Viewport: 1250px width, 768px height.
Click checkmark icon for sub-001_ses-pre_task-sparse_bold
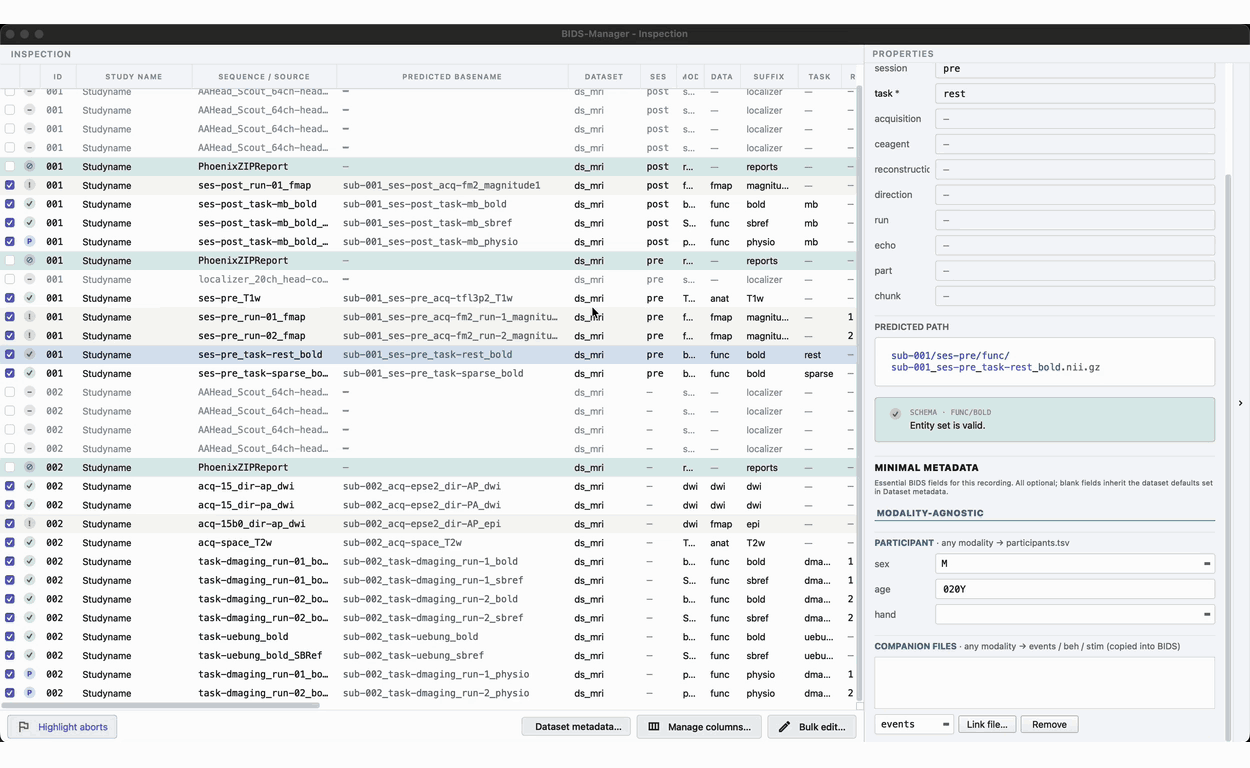click(x=30, y=373)
